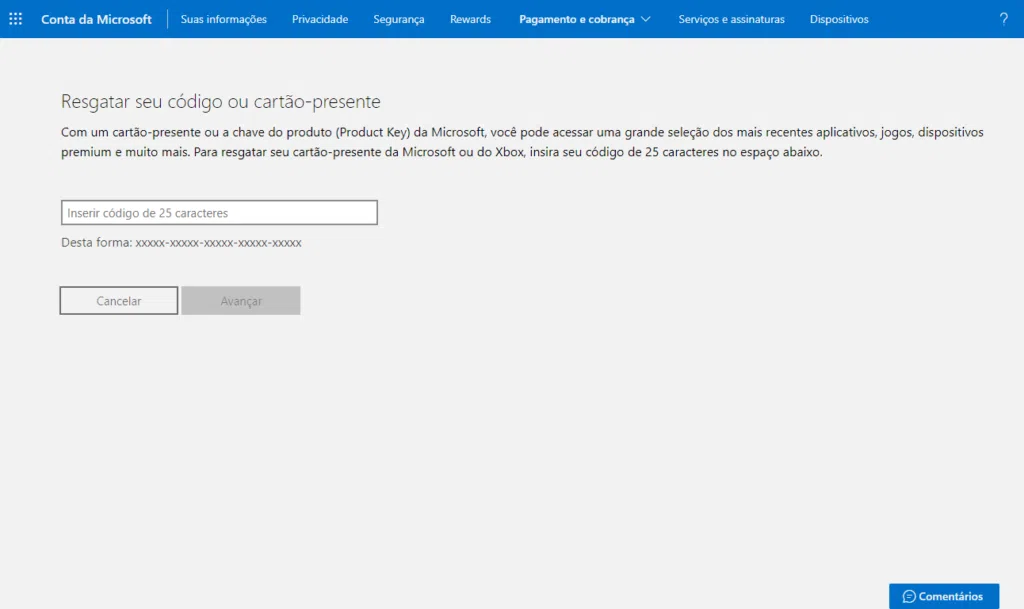Expand the chevron beside Pagamento e cobrança

pos(646,19)
